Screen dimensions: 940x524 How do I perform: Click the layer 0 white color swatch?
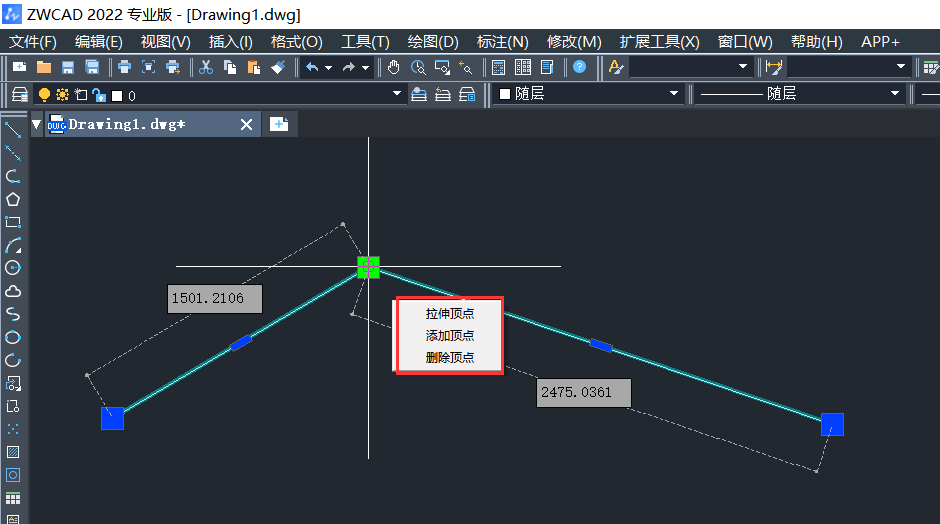click(x=118, y=96)
